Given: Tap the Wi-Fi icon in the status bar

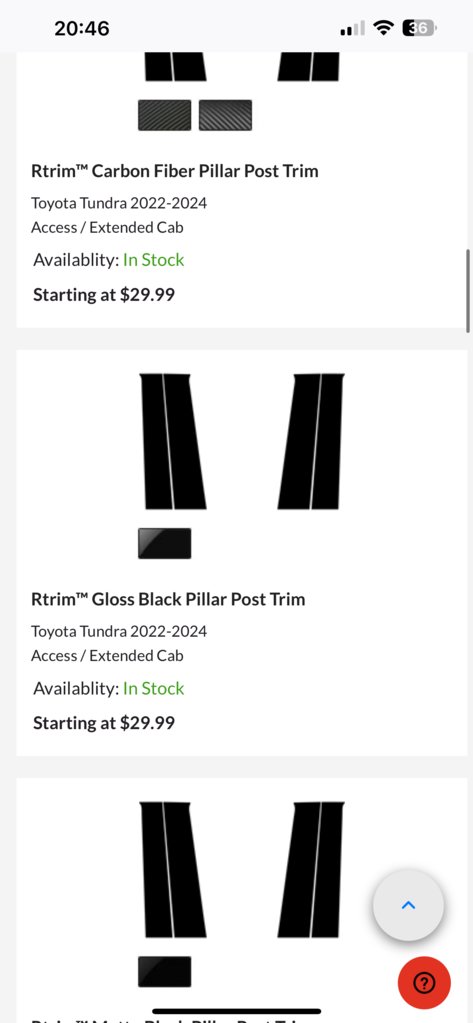Looking at the screenshot, I should click(384, 28).
